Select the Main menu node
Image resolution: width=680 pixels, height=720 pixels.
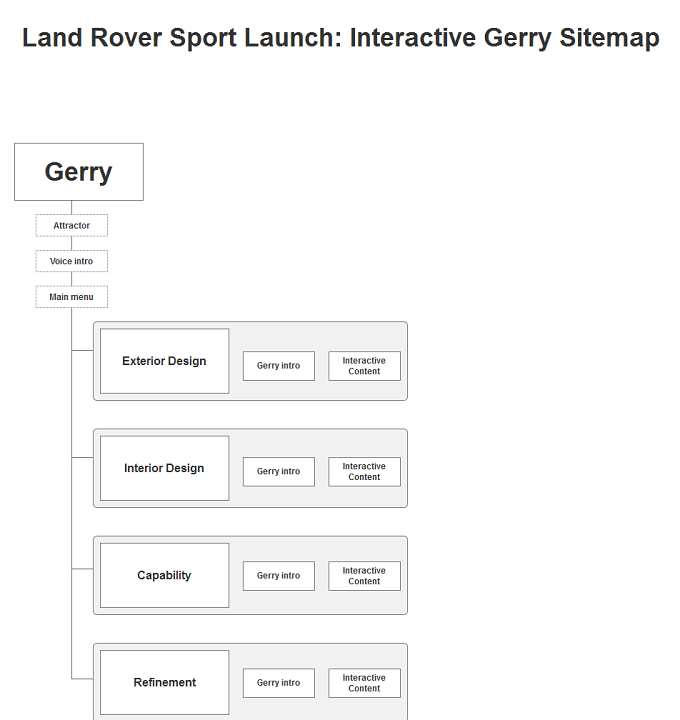click(x=72, y=297)
